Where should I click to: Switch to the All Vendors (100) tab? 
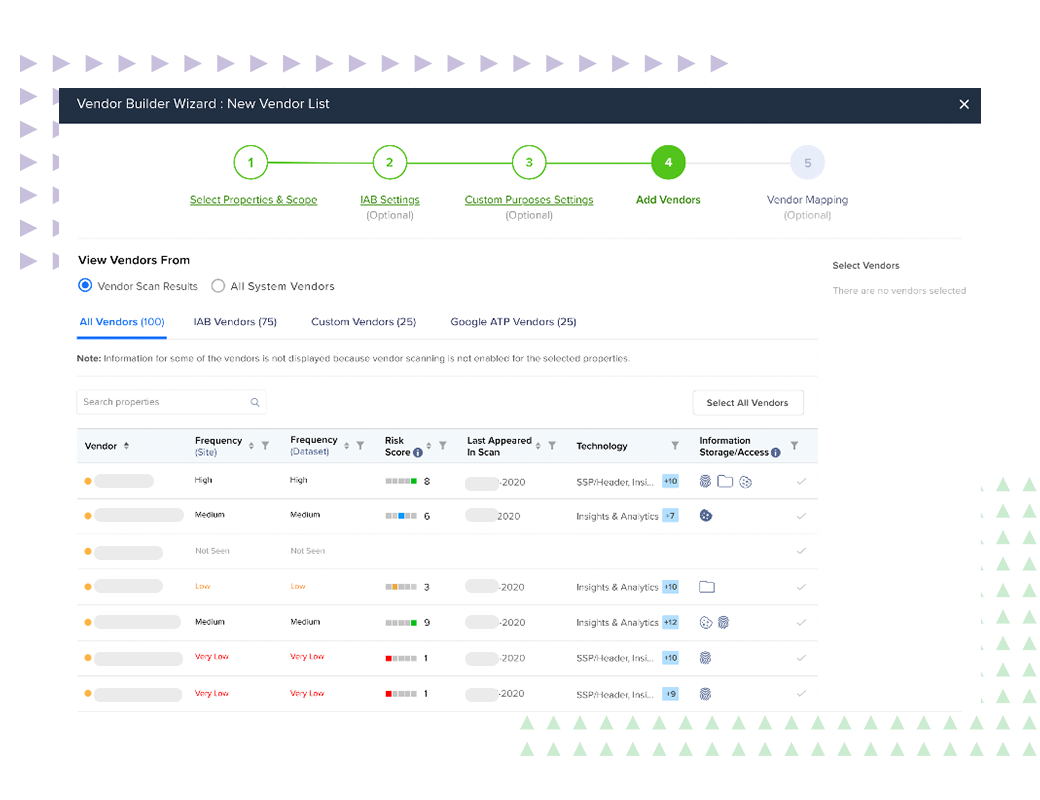[x=122, y=322]
